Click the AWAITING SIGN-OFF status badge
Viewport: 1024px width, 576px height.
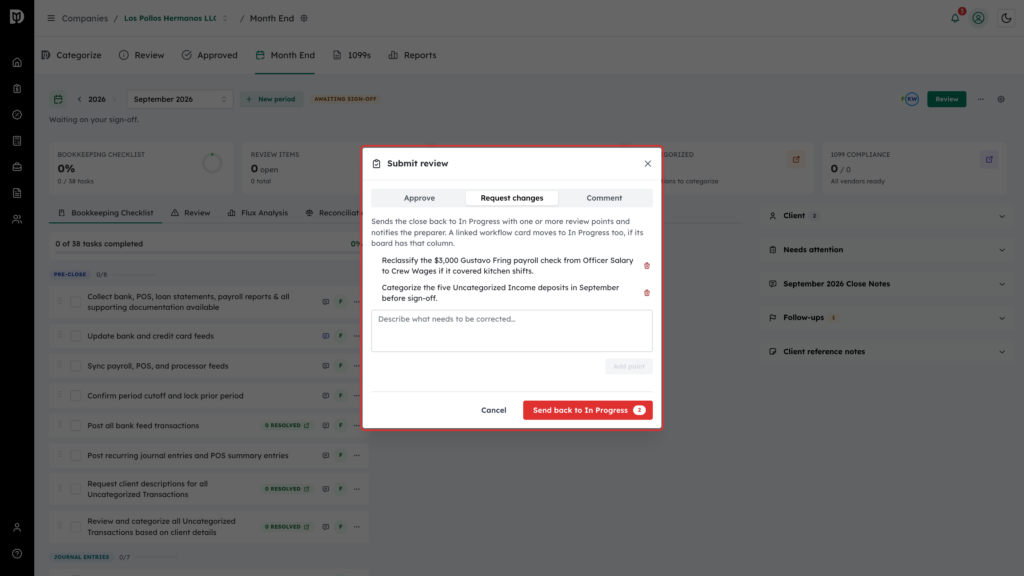coord(345,99)
